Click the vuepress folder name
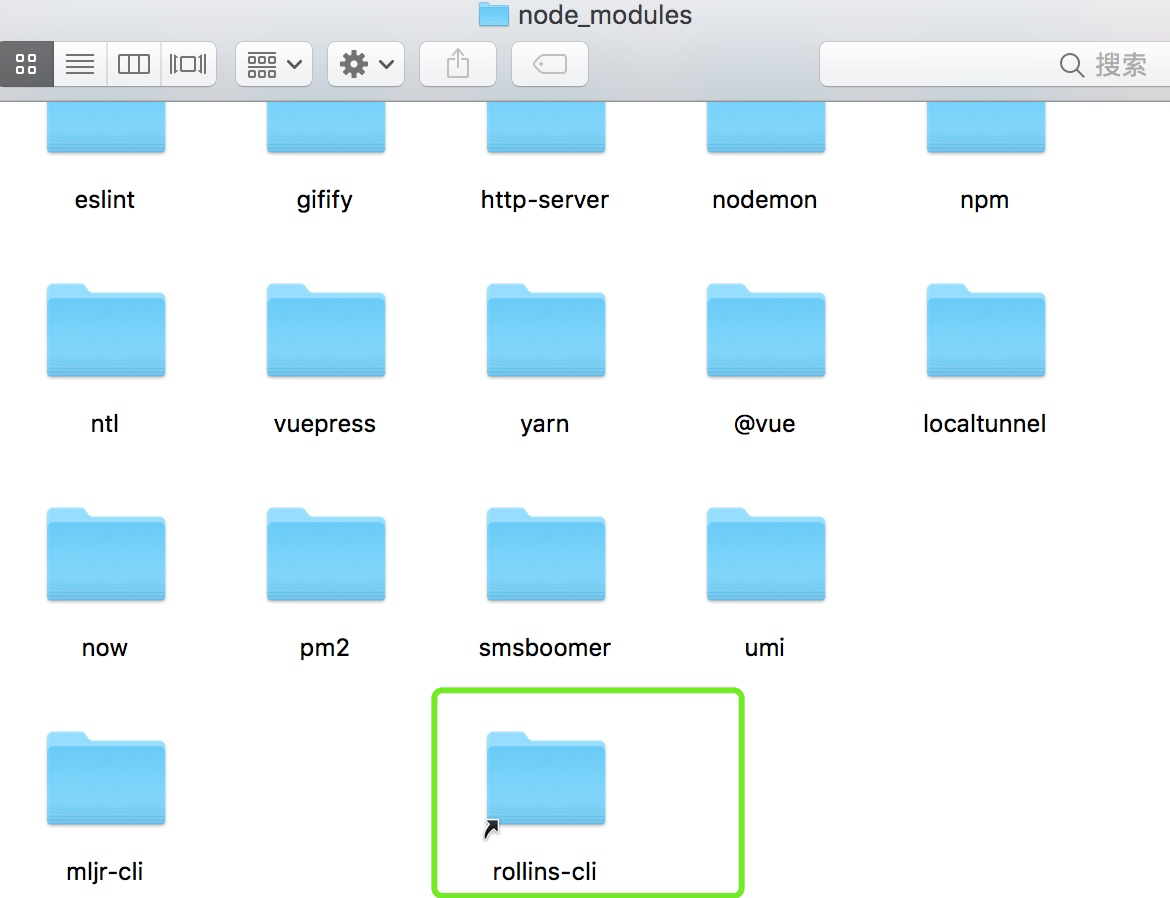This screenshot has height=898, width=1170. (x=325, y=424)
